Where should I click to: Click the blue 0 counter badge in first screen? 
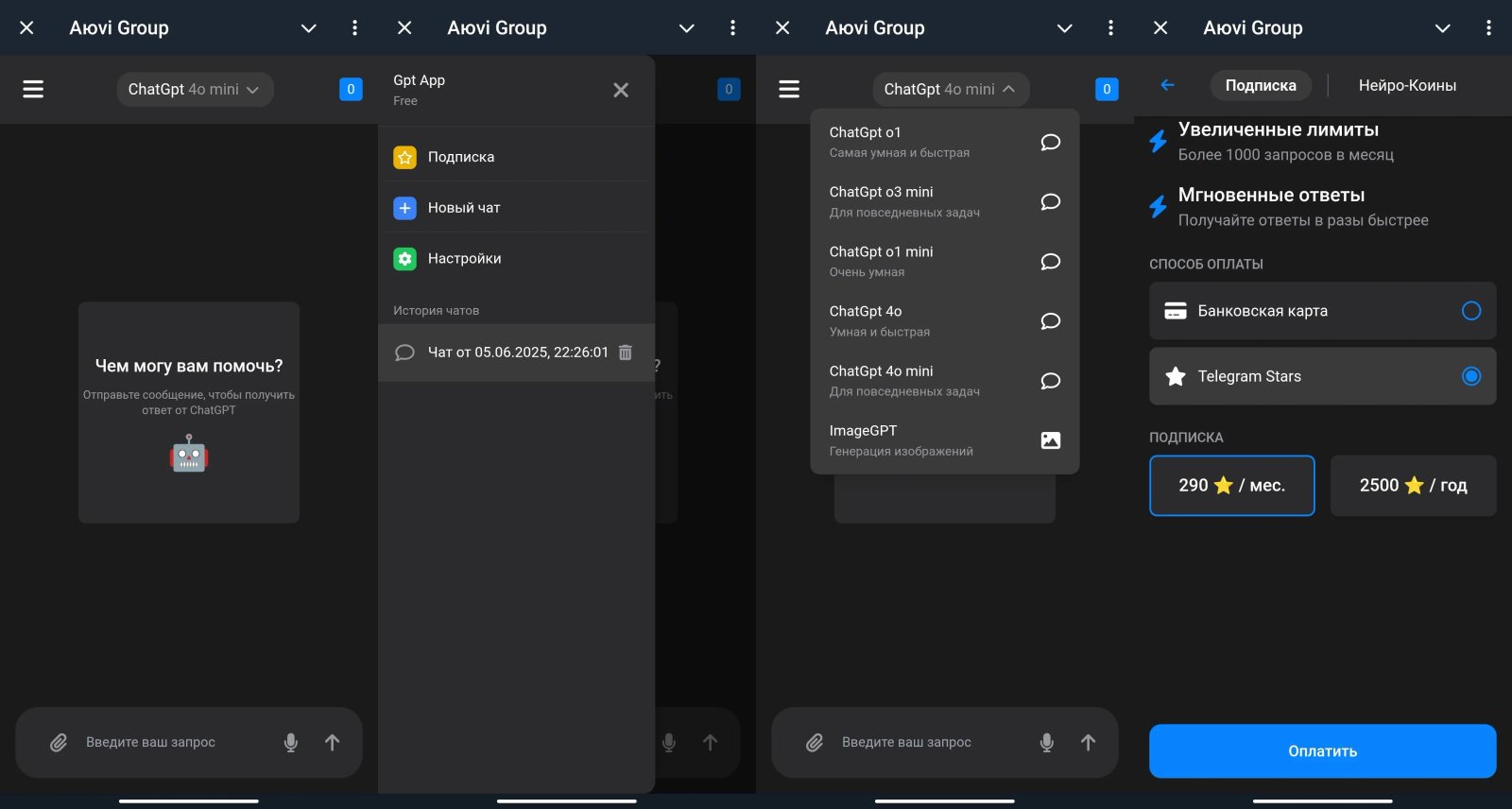[x=351, y=89]
